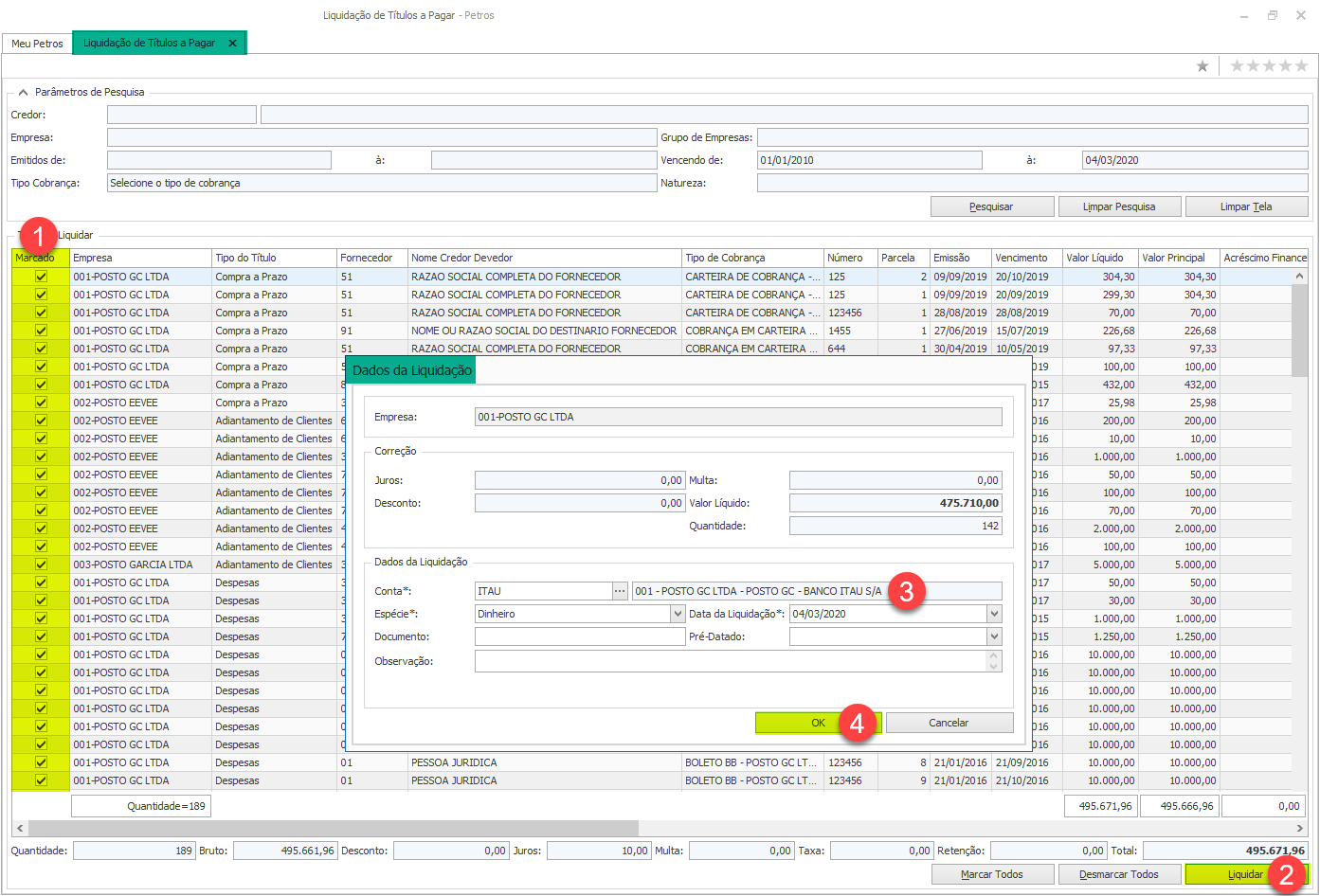The height and width of the screenshot is (896, 1320).
Task: Click the Desconto field in the dialog
Action: tap(580, 503)
